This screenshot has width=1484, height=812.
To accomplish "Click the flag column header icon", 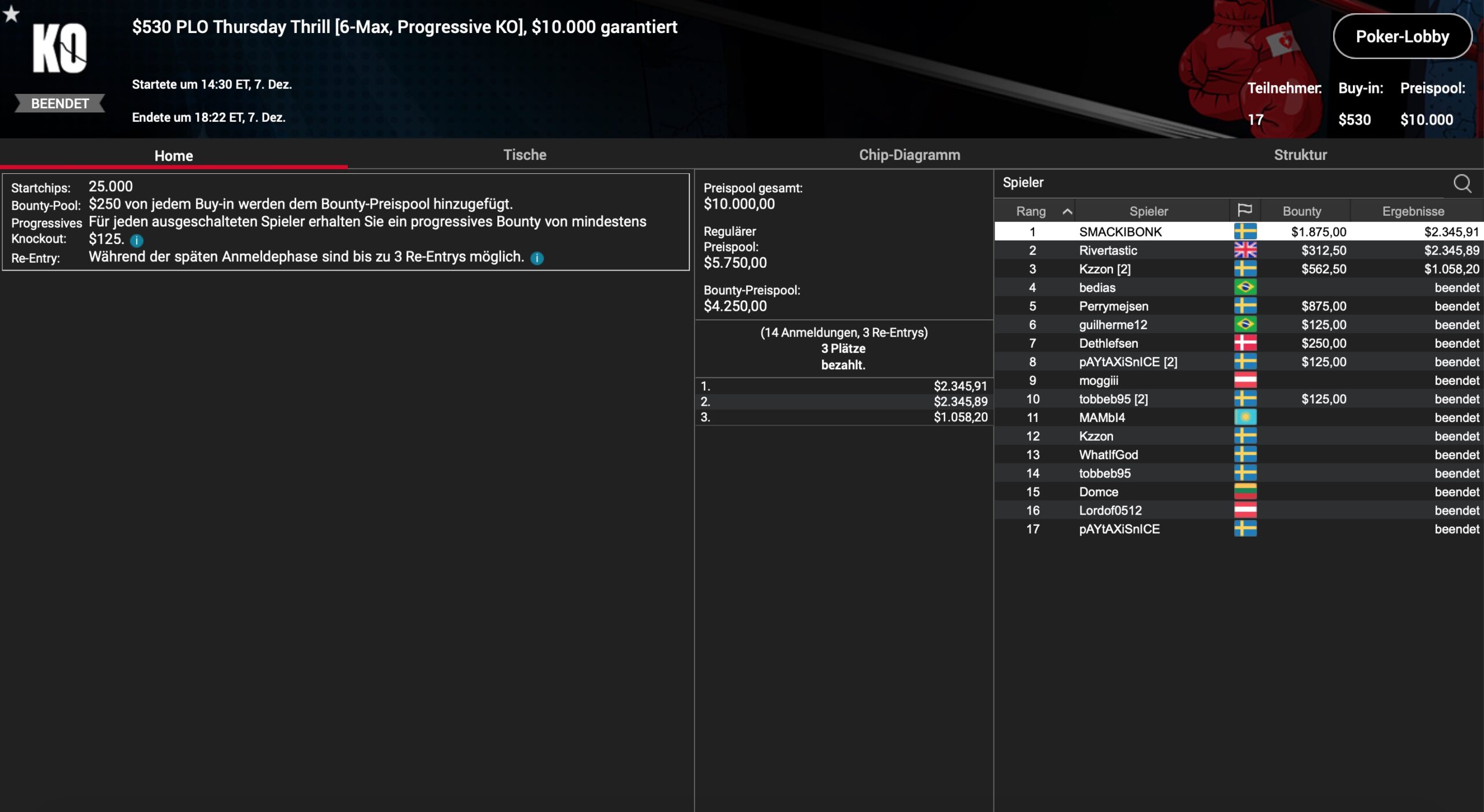I will [x=1245, y=210].
